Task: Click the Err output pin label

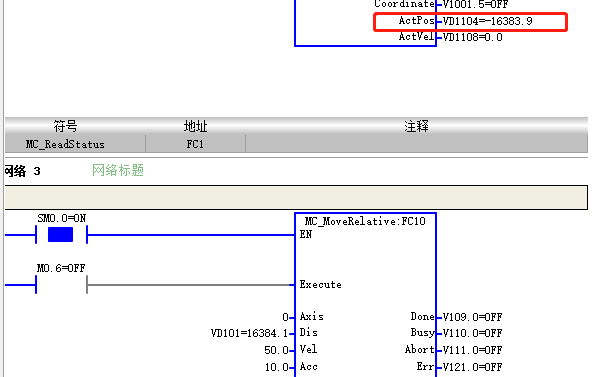Action: [x=425, y=366]
